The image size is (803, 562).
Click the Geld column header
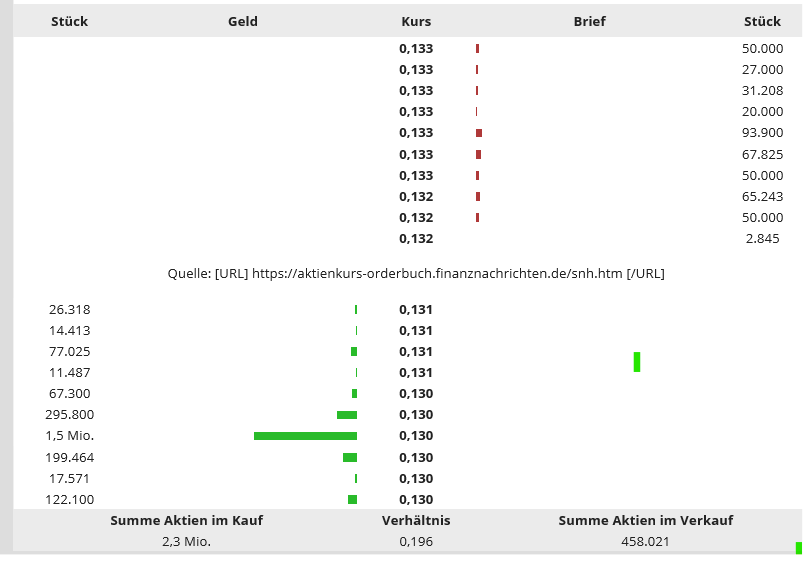pos(243,21)
